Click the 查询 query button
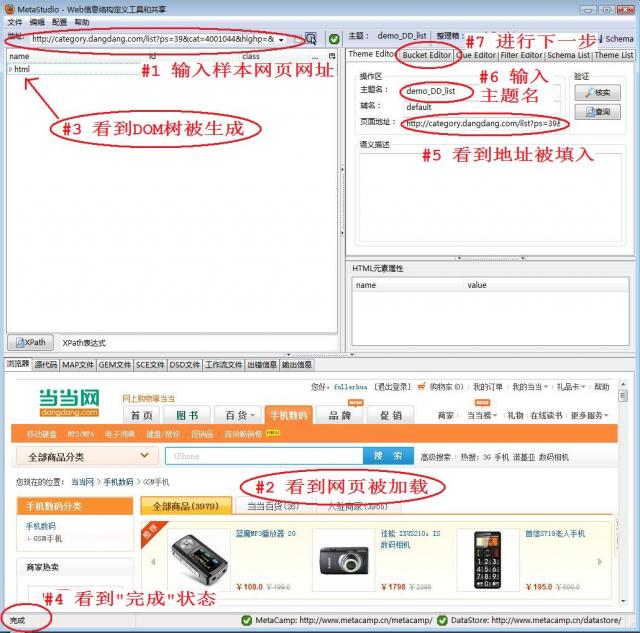The image size is (640, 633). click(598, 112)
